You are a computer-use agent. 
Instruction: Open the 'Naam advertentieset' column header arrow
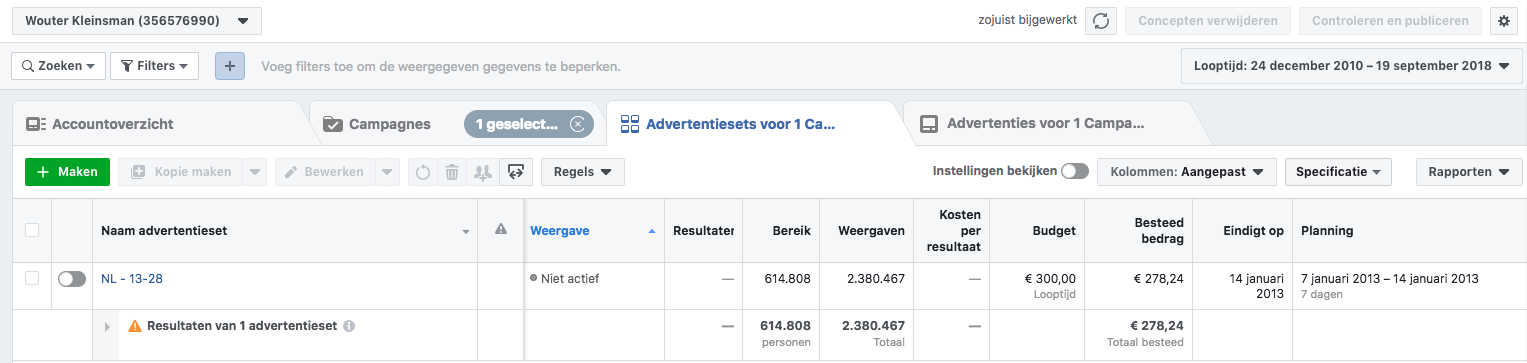(466, 232)
